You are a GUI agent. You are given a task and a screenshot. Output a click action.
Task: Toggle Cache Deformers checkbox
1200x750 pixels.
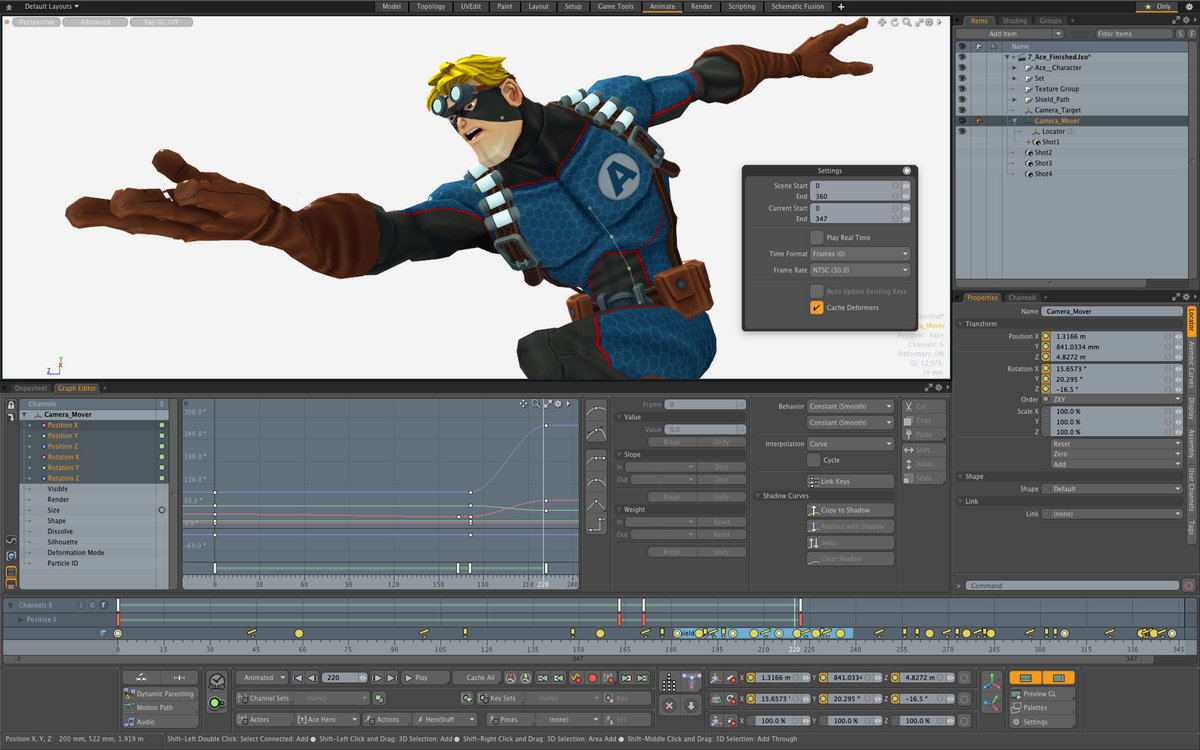point(816,307)
